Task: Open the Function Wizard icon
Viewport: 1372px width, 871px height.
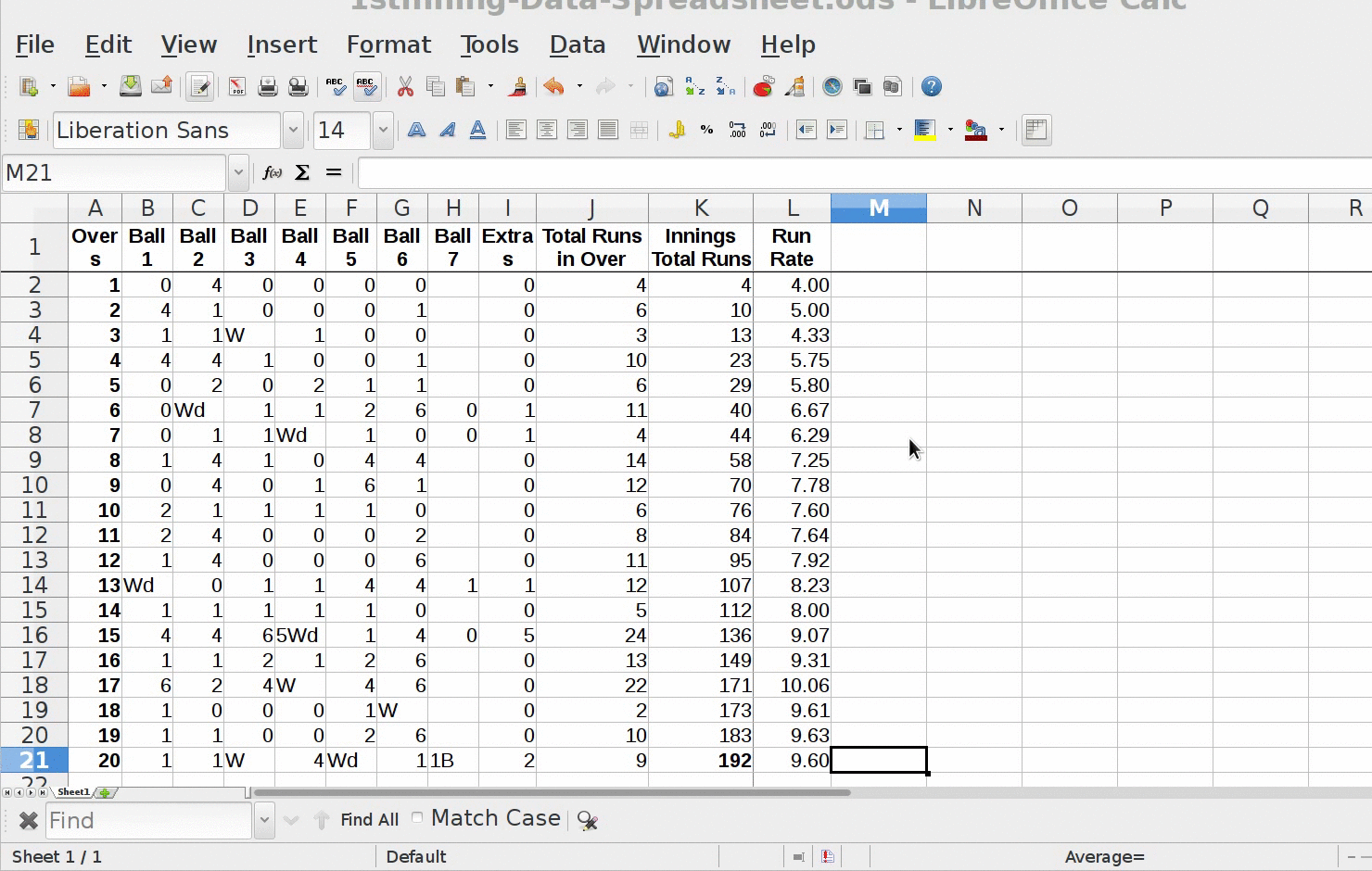Action: click(x=272, y=173)
